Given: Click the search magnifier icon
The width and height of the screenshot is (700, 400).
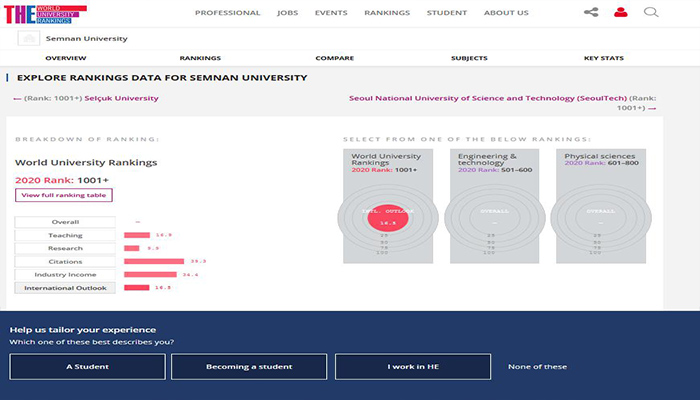Looking at the screenshot, I should pyautogui.click(x=651, y=12).
